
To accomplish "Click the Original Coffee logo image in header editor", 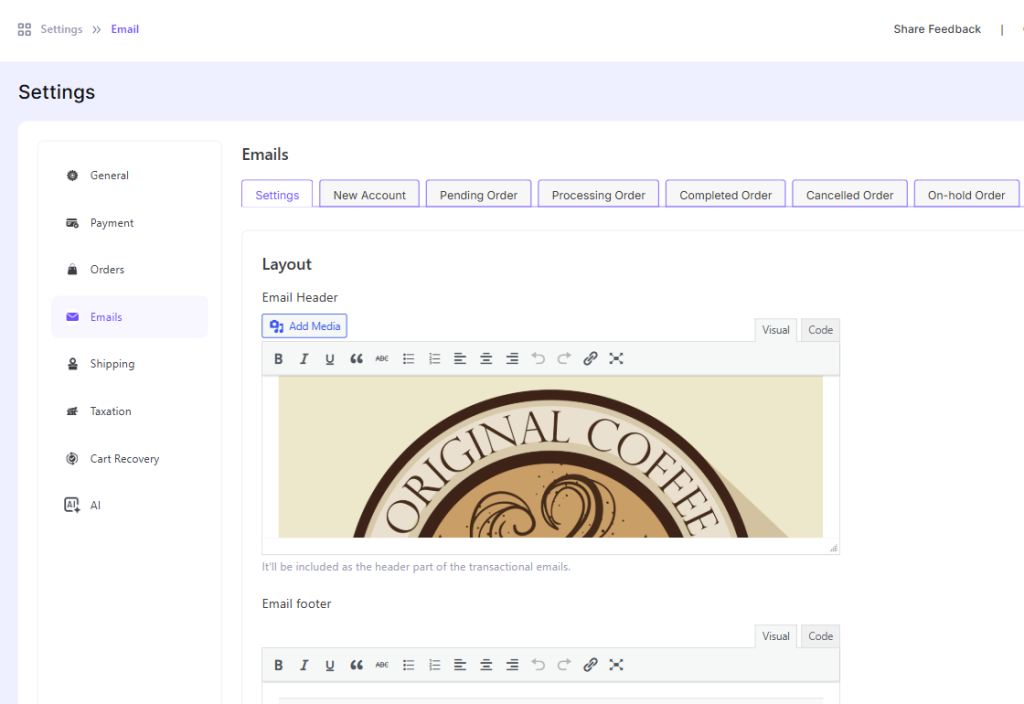I will point(551,457).
